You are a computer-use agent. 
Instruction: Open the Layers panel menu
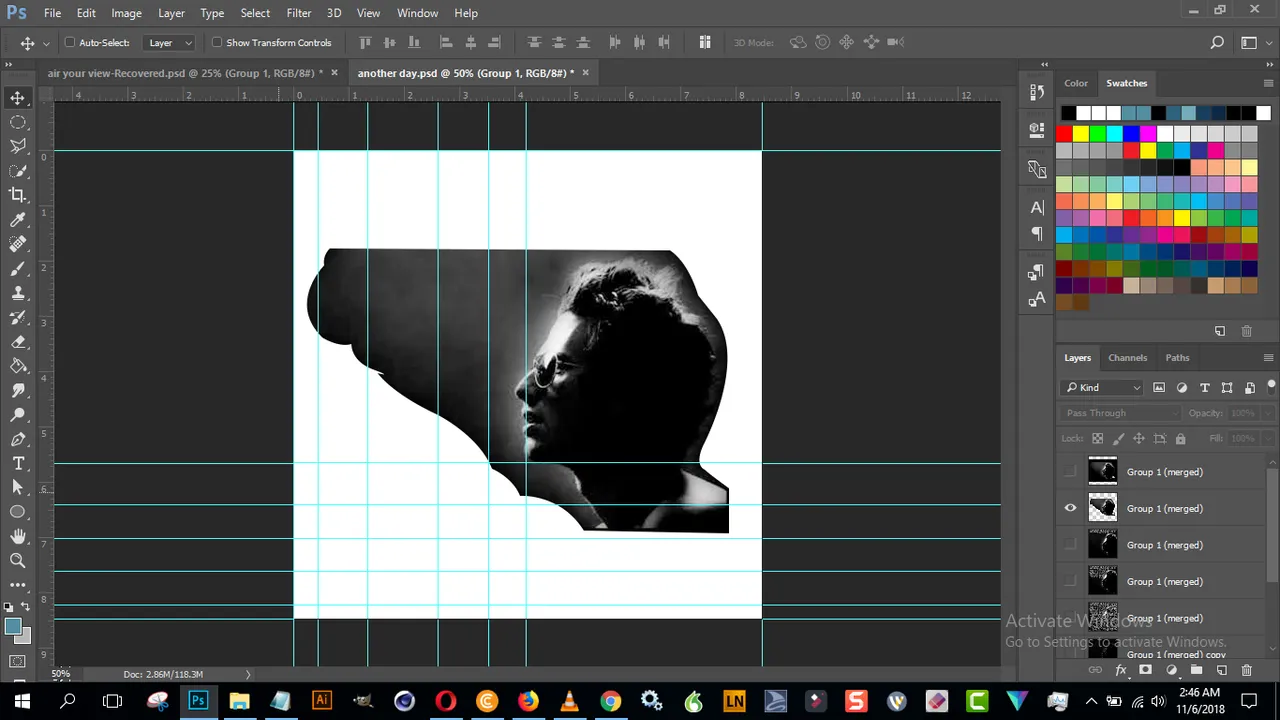pos(1268,358)
